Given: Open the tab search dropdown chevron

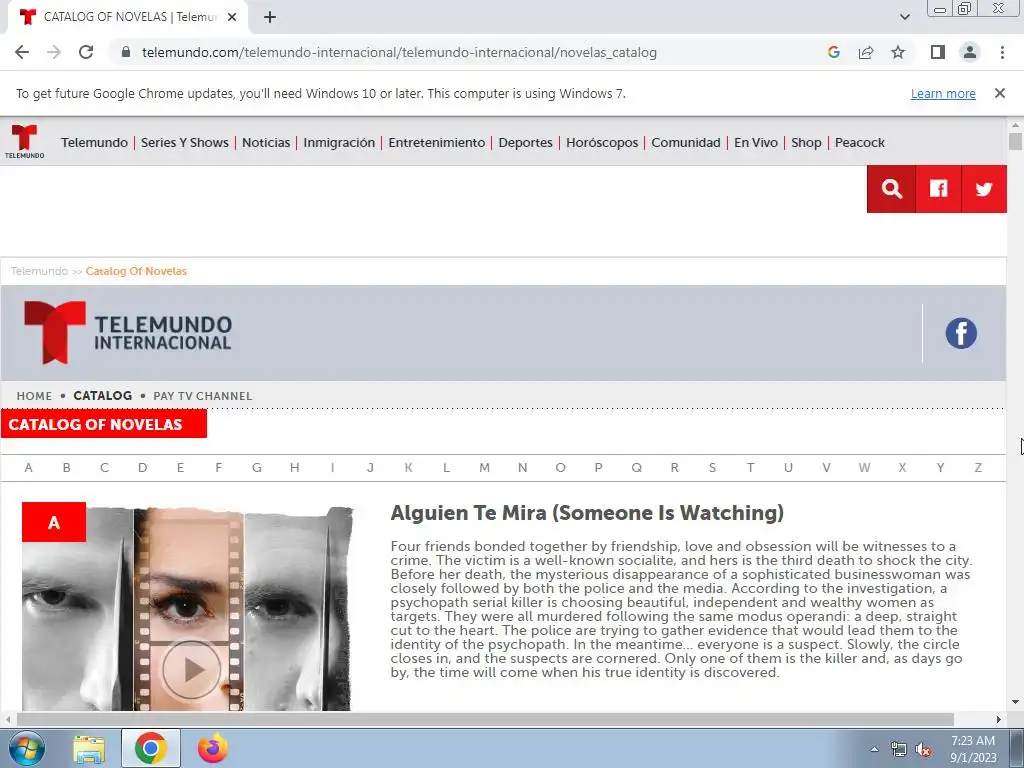Looking at the screenshot, I should pos(904,17).
